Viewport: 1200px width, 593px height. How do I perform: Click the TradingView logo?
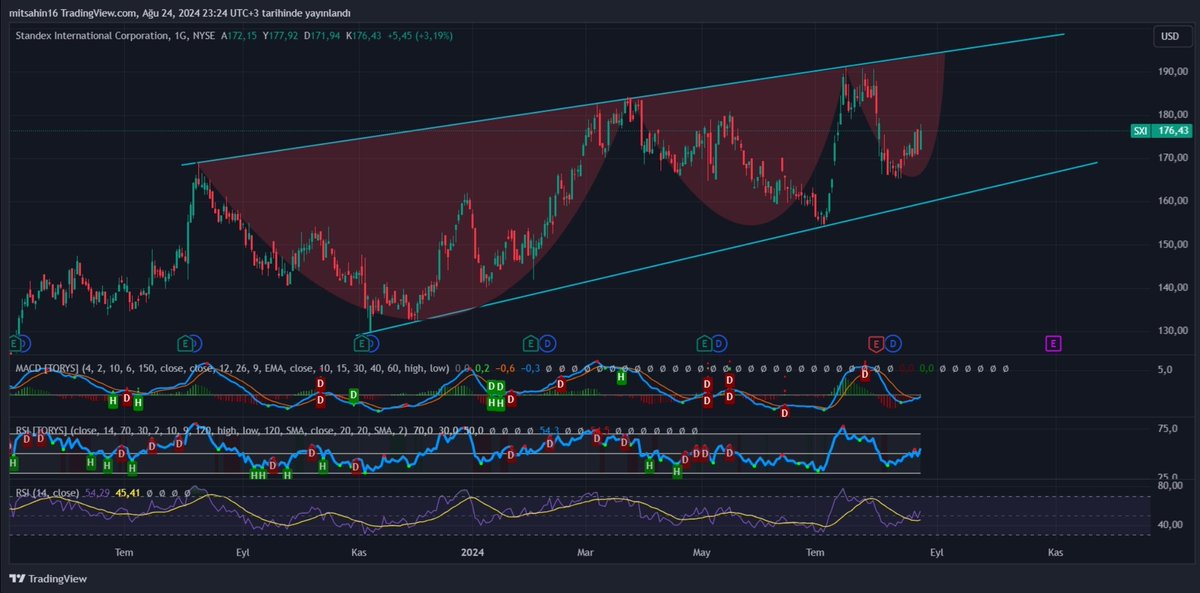[48, 578]
